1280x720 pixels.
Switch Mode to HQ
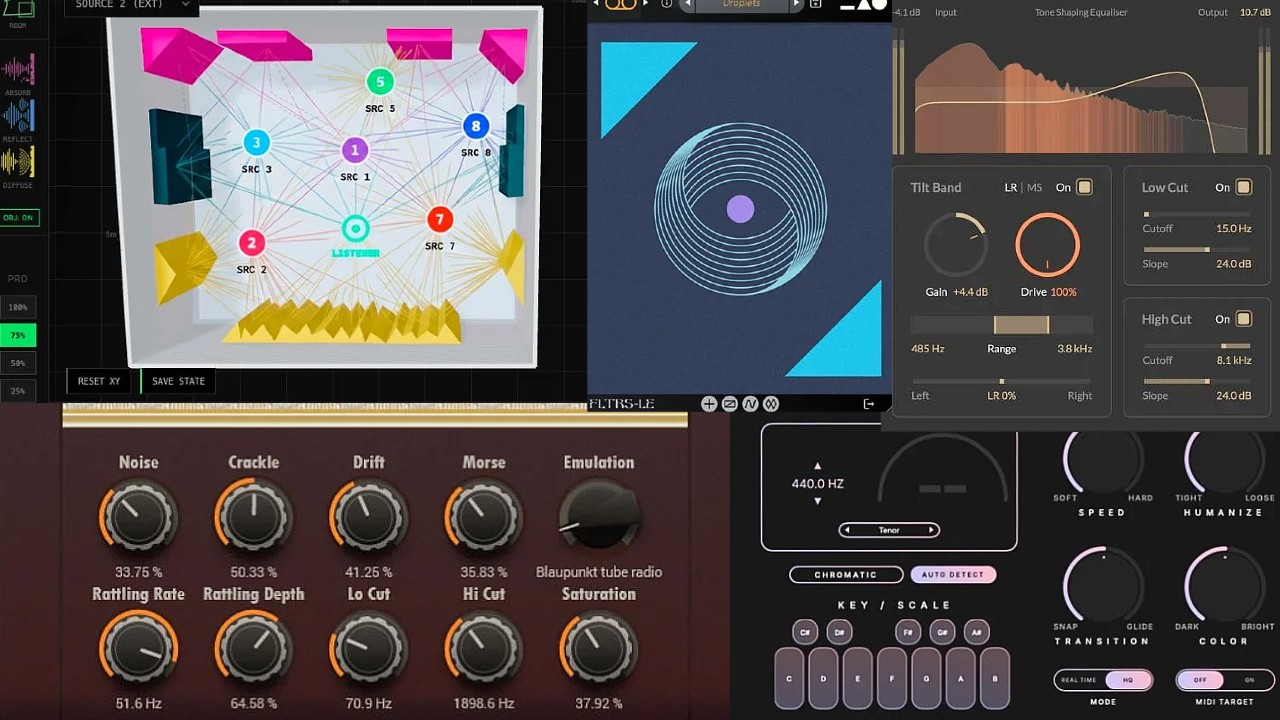1128,680
